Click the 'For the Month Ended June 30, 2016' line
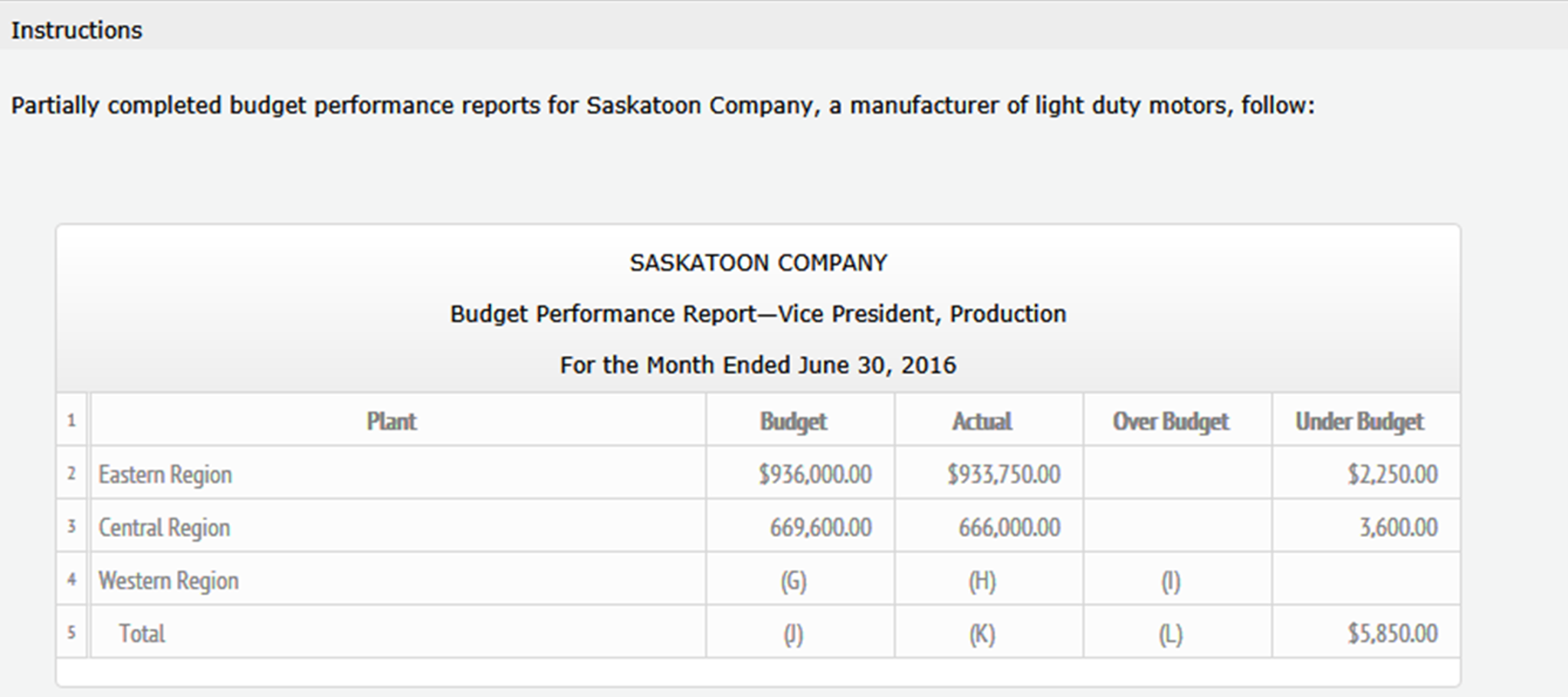Image resolution: width=1568 pixels, height=697 pixels. pos(758,365)
